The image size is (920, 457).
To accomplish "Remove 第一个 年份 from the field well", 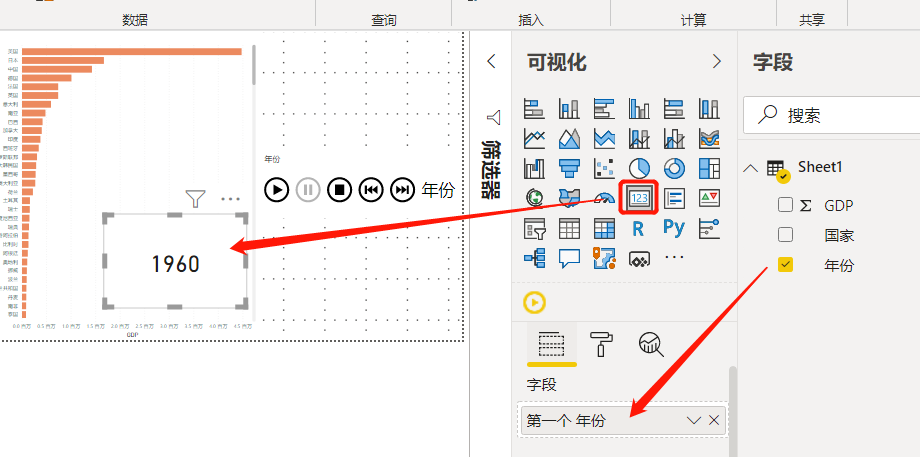I will pos(714,420).
